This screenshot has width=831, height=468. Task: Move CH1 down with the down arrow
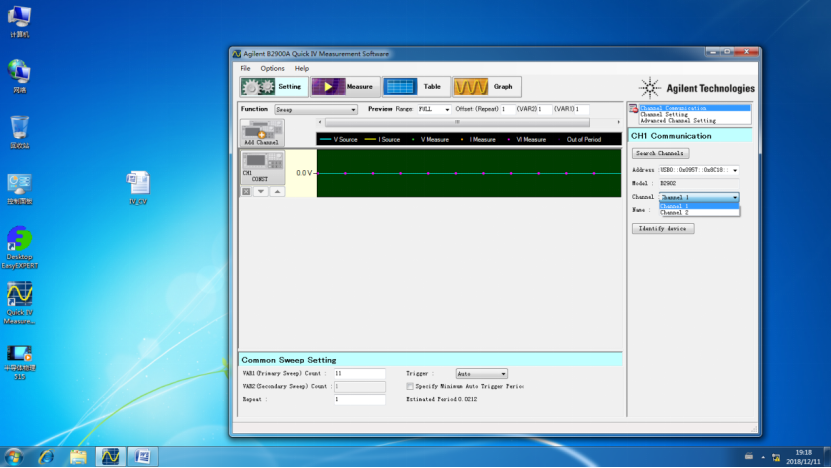pos(261,191)
